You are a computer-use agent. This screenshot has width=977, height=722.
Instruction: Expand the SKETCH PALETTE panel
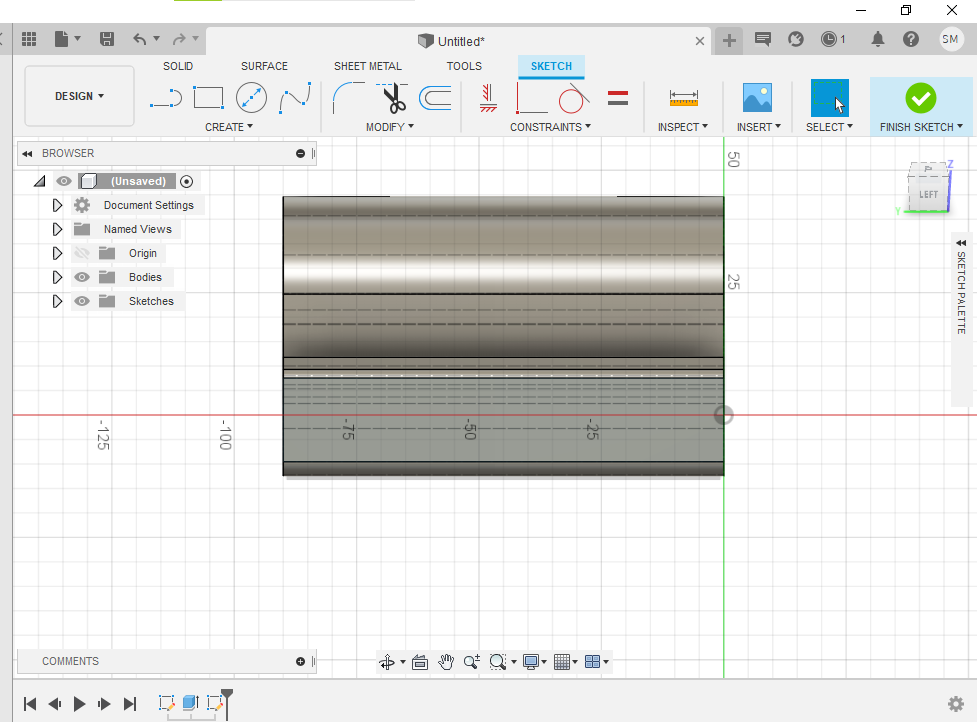point(961,243)
